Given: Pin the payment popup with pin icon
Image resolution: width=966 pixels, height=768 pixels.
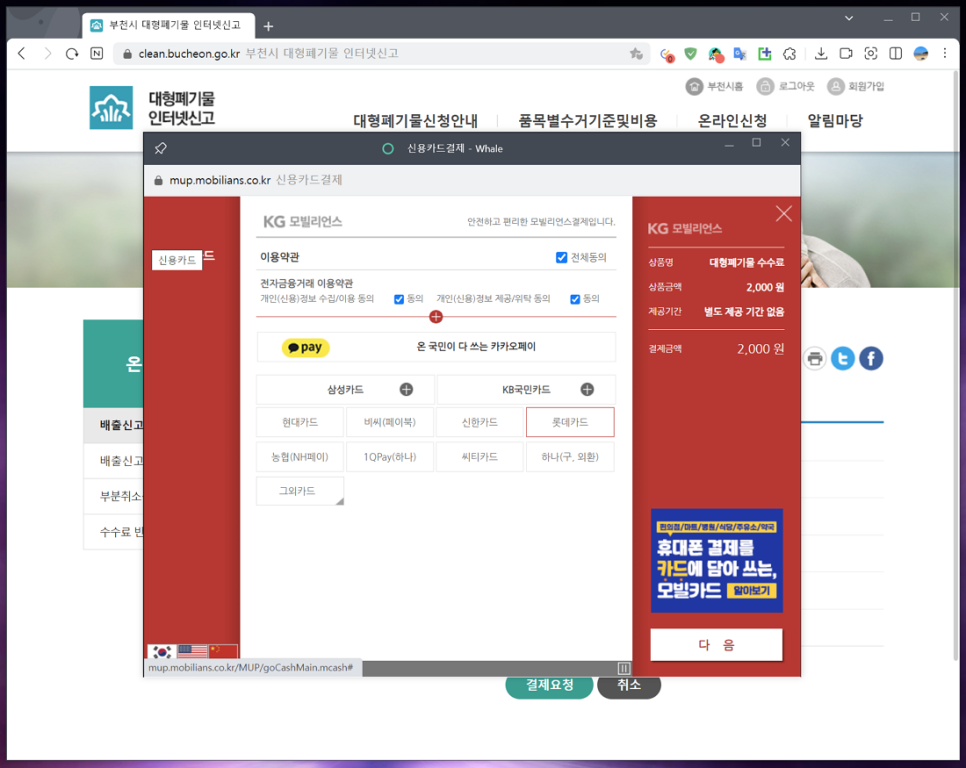Looking at the screenshot, I should (160, 148).
